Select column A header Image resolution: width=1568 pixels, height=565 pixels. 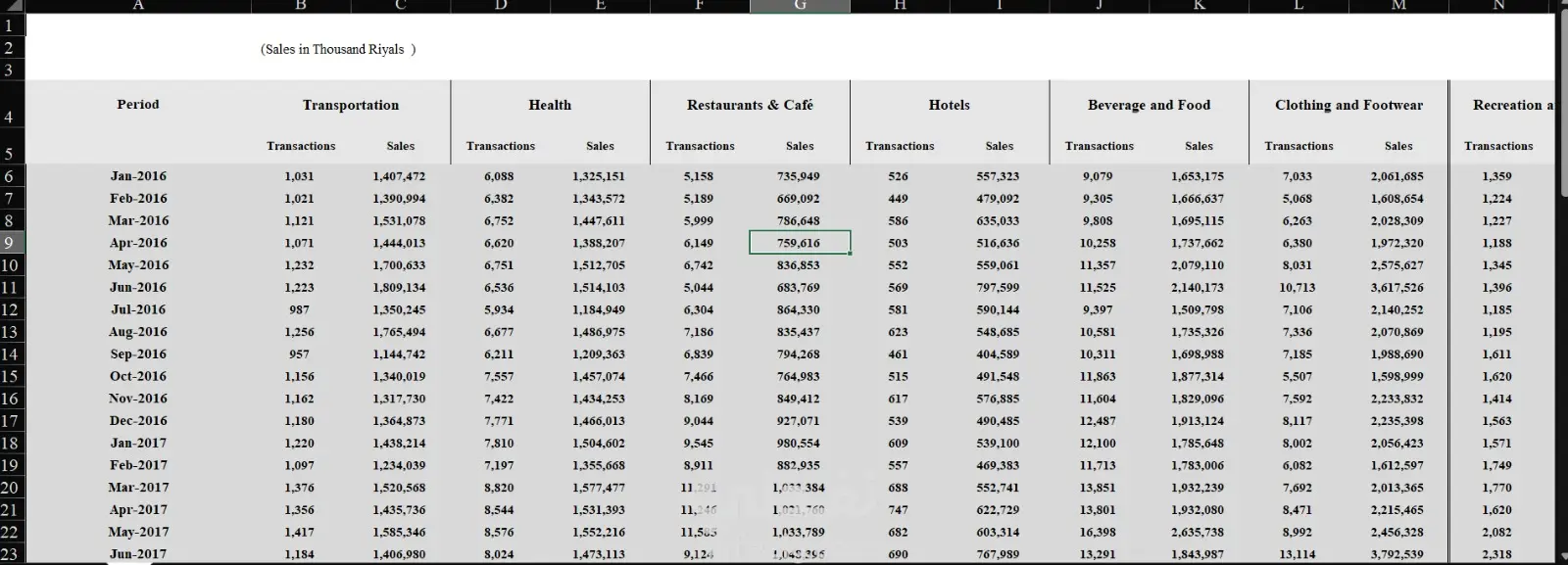coord(138,5)
